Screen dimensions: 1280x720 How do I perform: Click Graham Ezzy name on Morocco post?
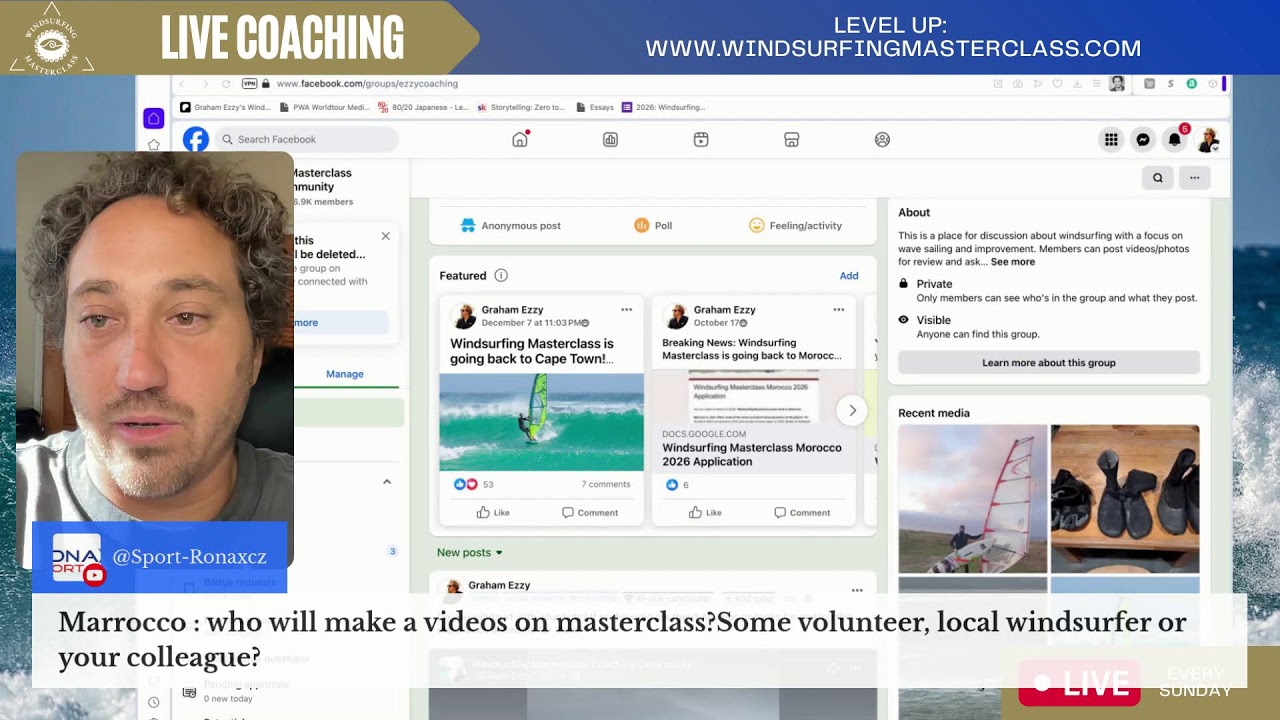click(x=725, y=310)
